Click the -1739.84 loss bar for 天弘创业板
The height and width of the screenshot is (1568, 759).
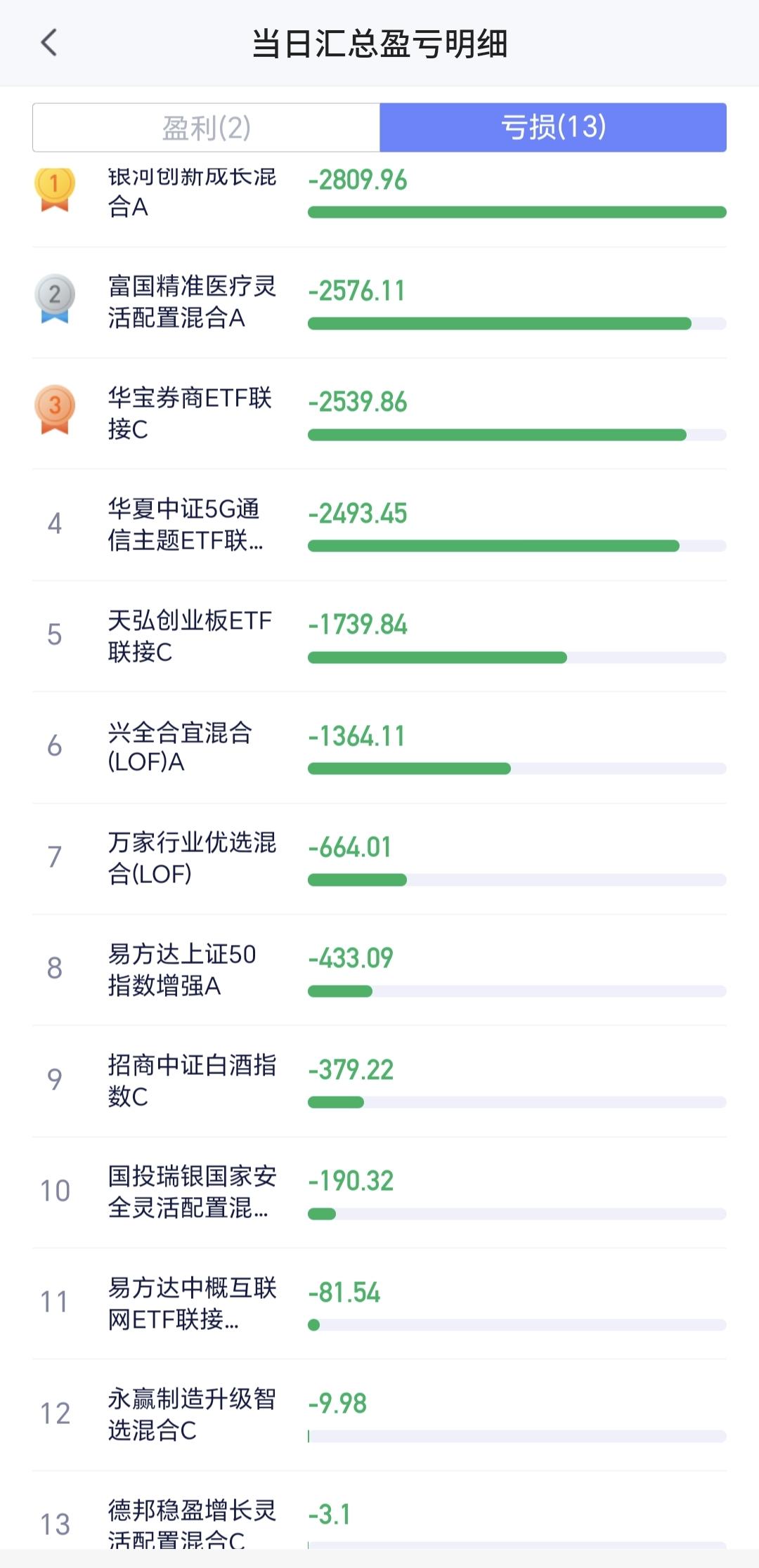437,658
